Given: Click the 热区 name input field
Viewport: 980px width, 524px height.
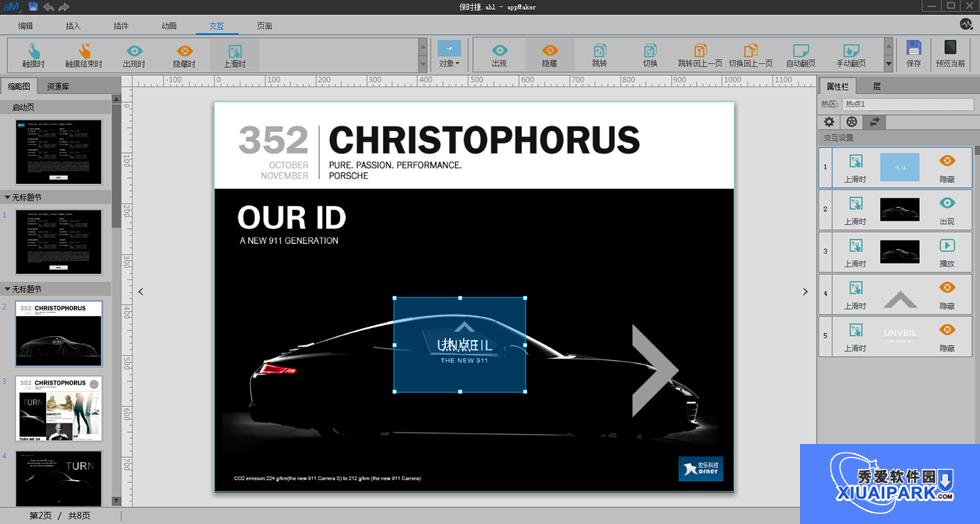Looking at the screenshot, I should pos(908,104).
